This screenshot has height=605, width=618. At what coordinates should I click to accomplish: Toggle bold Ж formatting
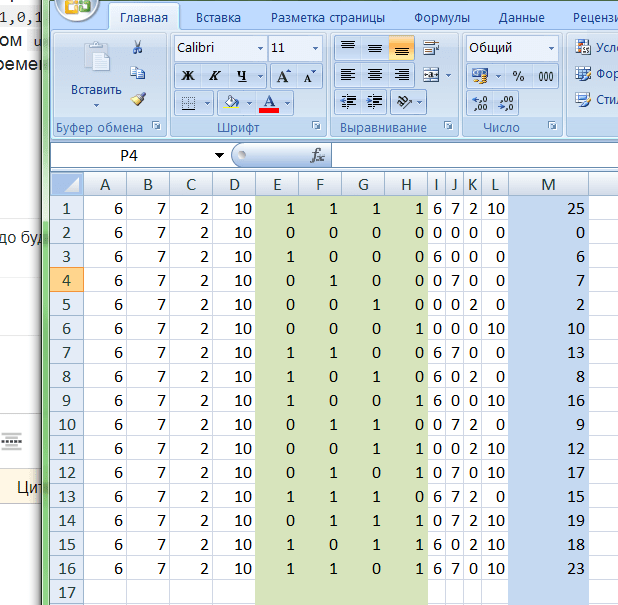click(x=188, y=76)
